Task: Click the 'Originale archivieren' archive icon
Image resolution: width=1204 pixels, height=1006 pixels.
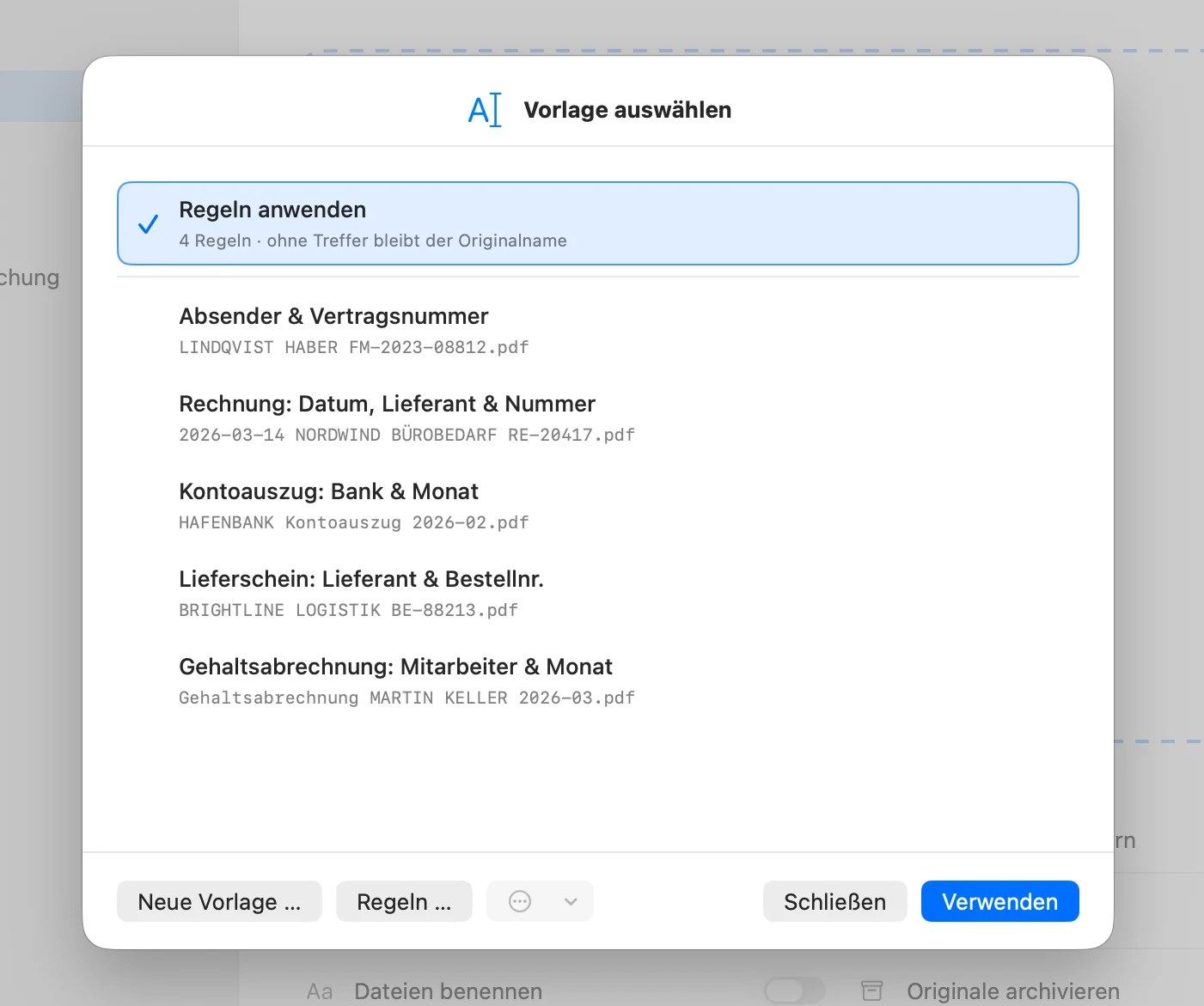Action: tap(872, 991)
